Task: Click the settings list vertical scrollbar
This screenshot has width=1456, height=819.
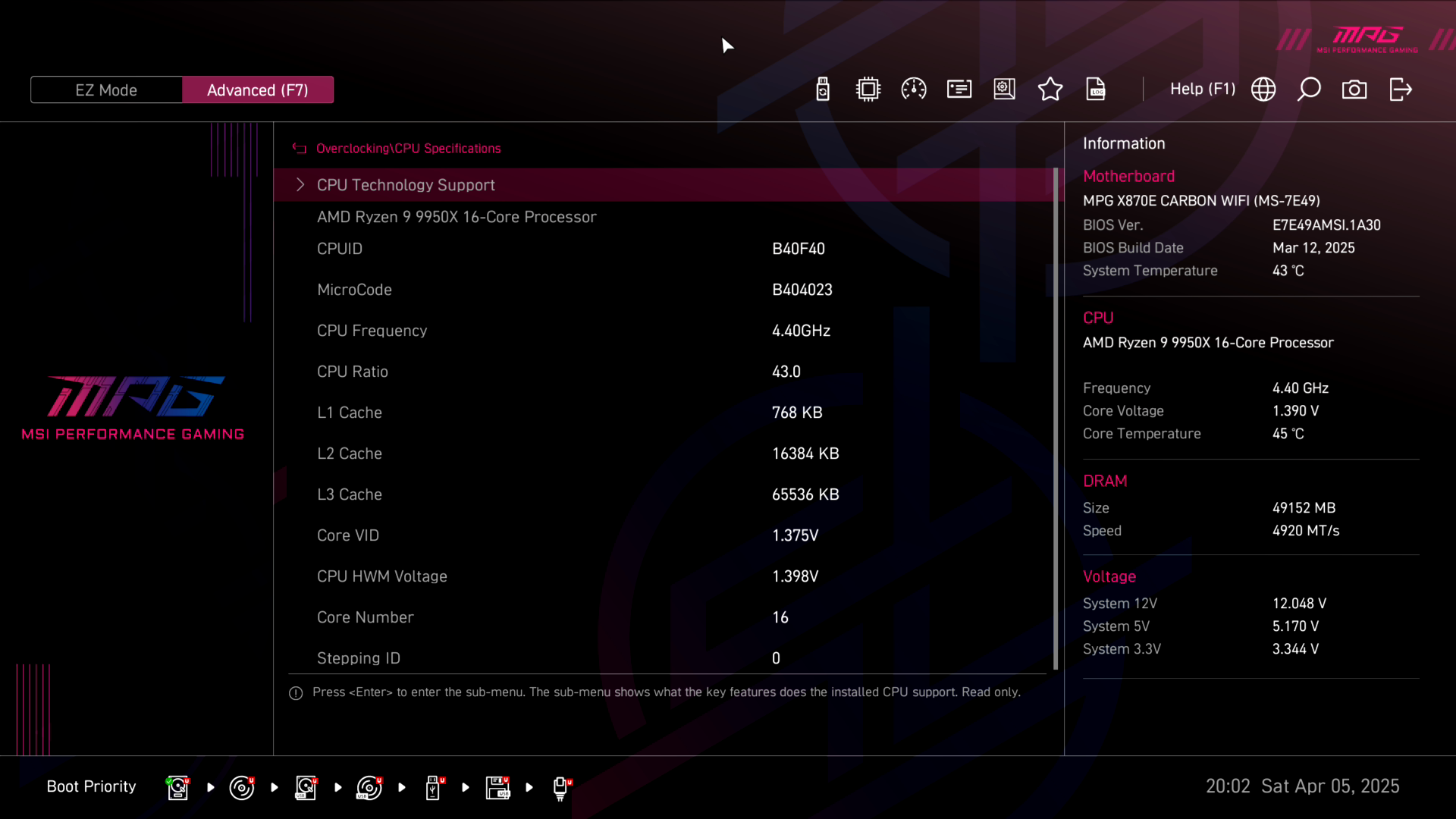Action: [x=1056, y=417]
